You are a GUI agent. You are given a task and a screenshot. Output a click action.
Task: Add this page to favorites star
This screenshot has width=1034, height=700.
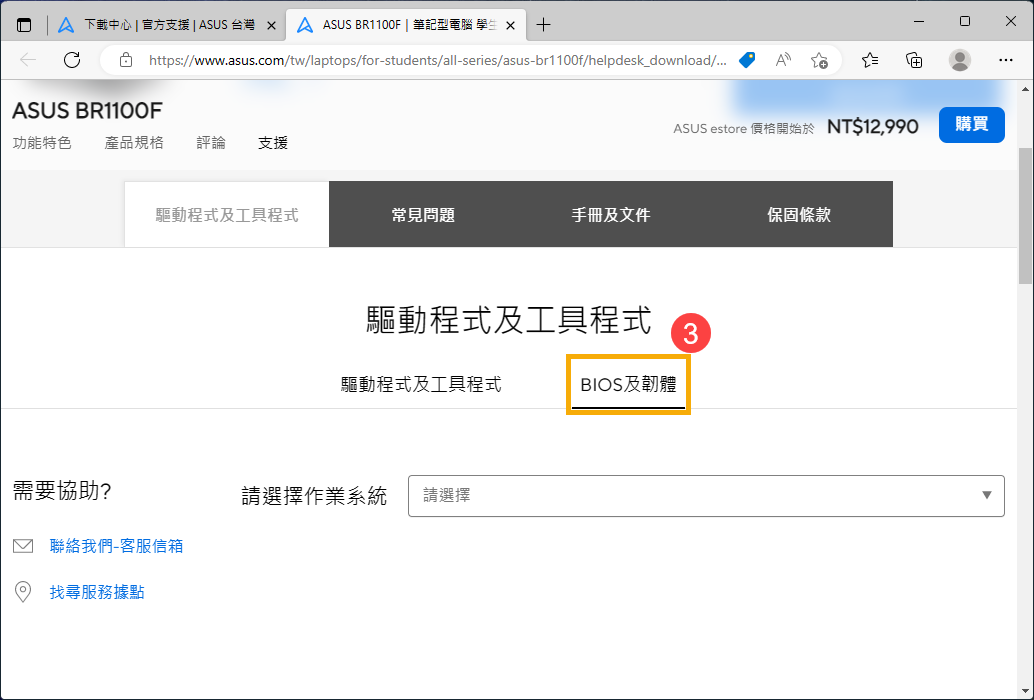tap(819, 60)
